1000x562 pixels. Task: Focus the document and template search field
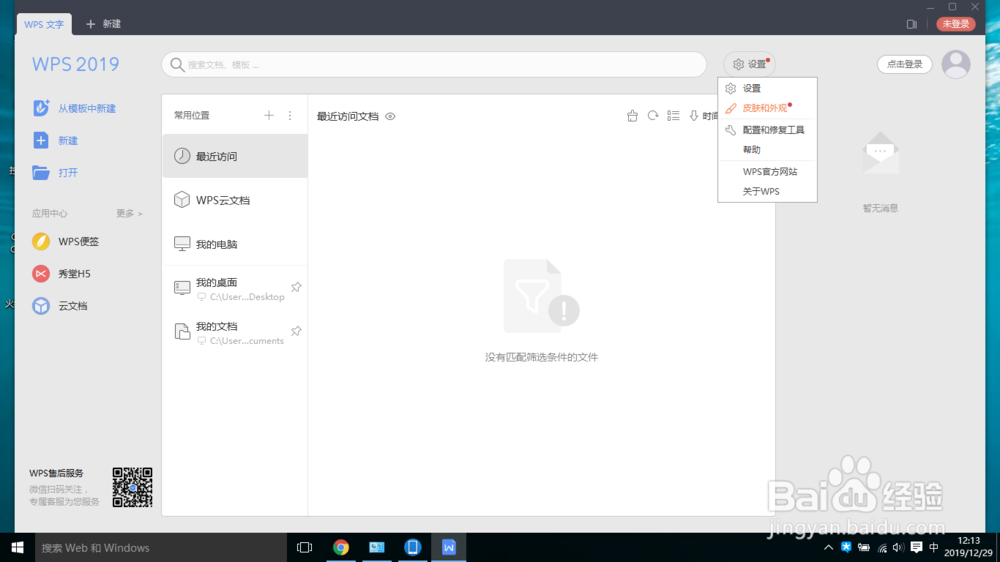(x=434, y=64)
